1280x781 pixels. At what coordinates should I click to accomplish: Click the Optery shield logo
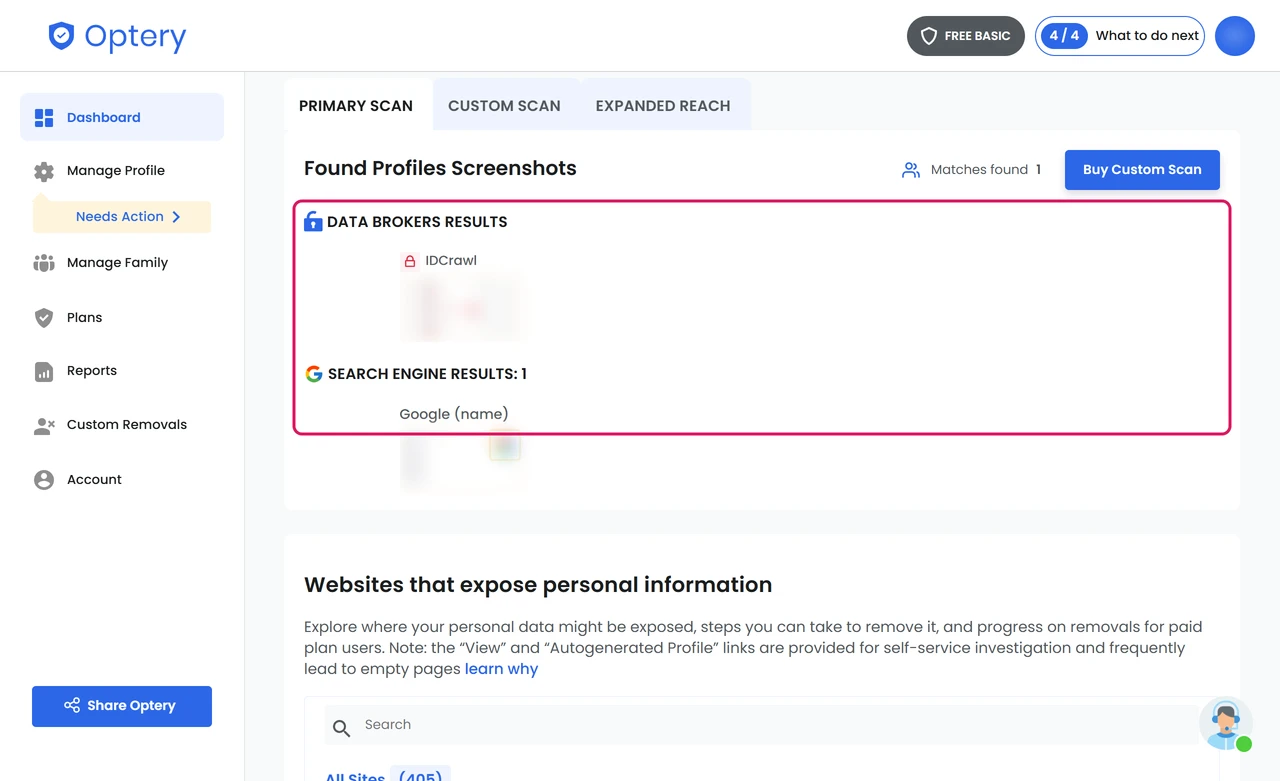pos(62,37)
